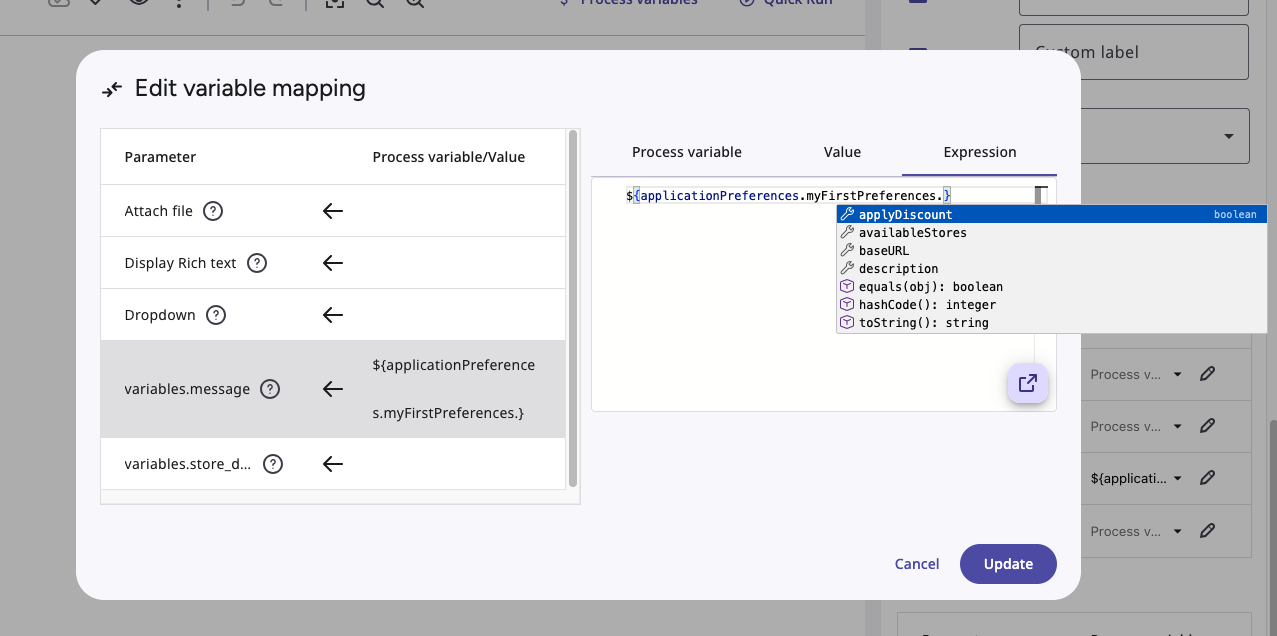1277x636 pixels.
Task: Select the Expression tab
Action: click(x=980, y=152)
